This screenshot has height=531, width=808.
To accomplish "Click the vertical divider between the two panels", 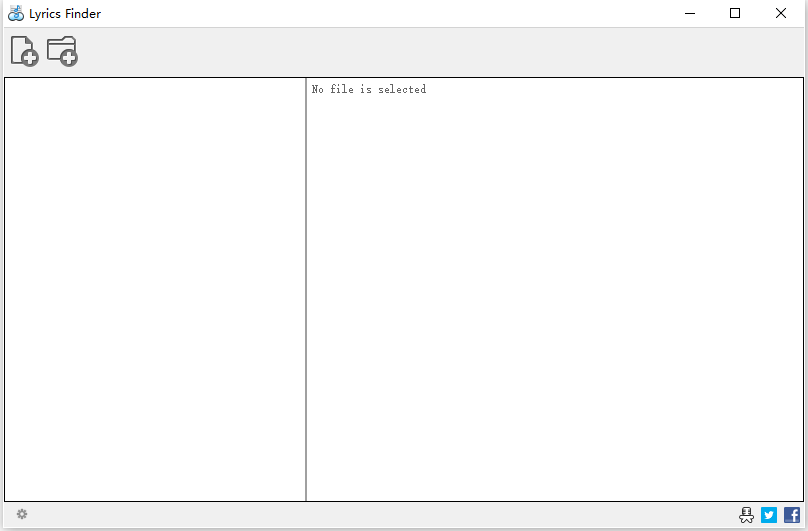I will (306, 289).
